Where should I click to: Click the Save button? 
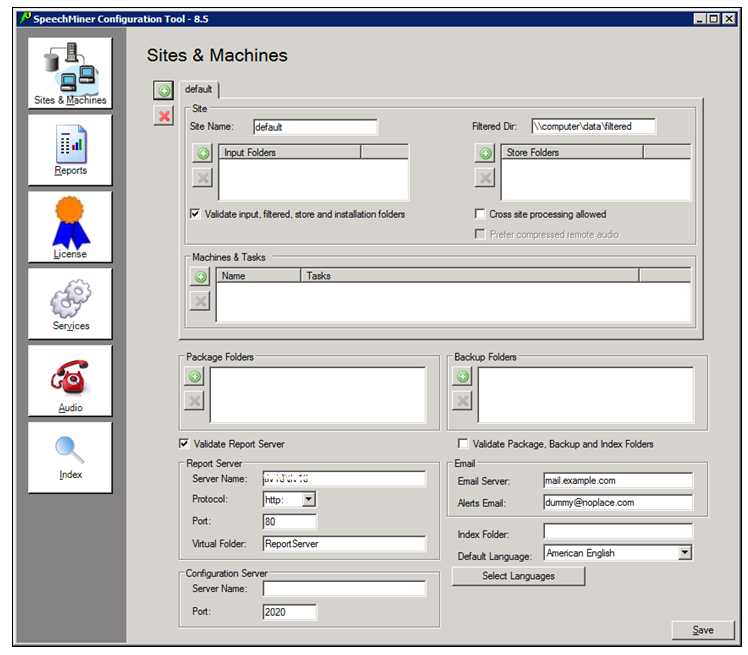click(x=703, y=630)
